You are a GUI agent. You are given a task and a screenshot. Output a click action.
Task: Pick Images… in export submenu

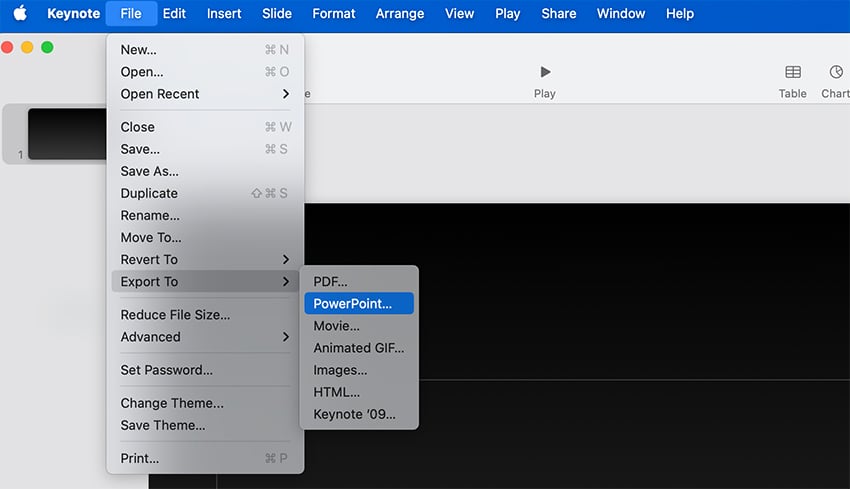(340, 370)
